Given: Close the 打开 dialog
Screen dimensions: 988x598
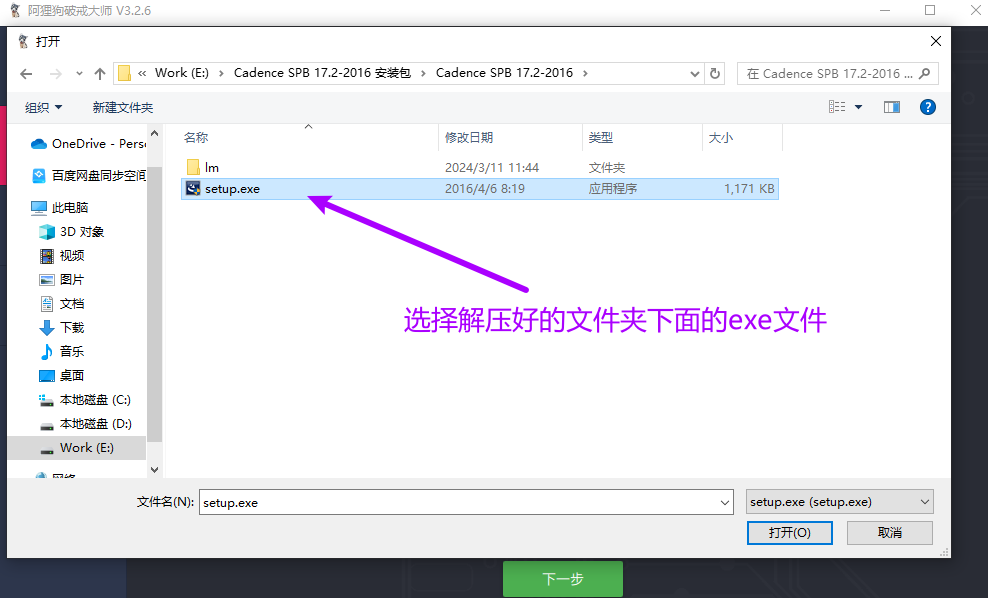Looking at the screenshot, I should point(936,41).
